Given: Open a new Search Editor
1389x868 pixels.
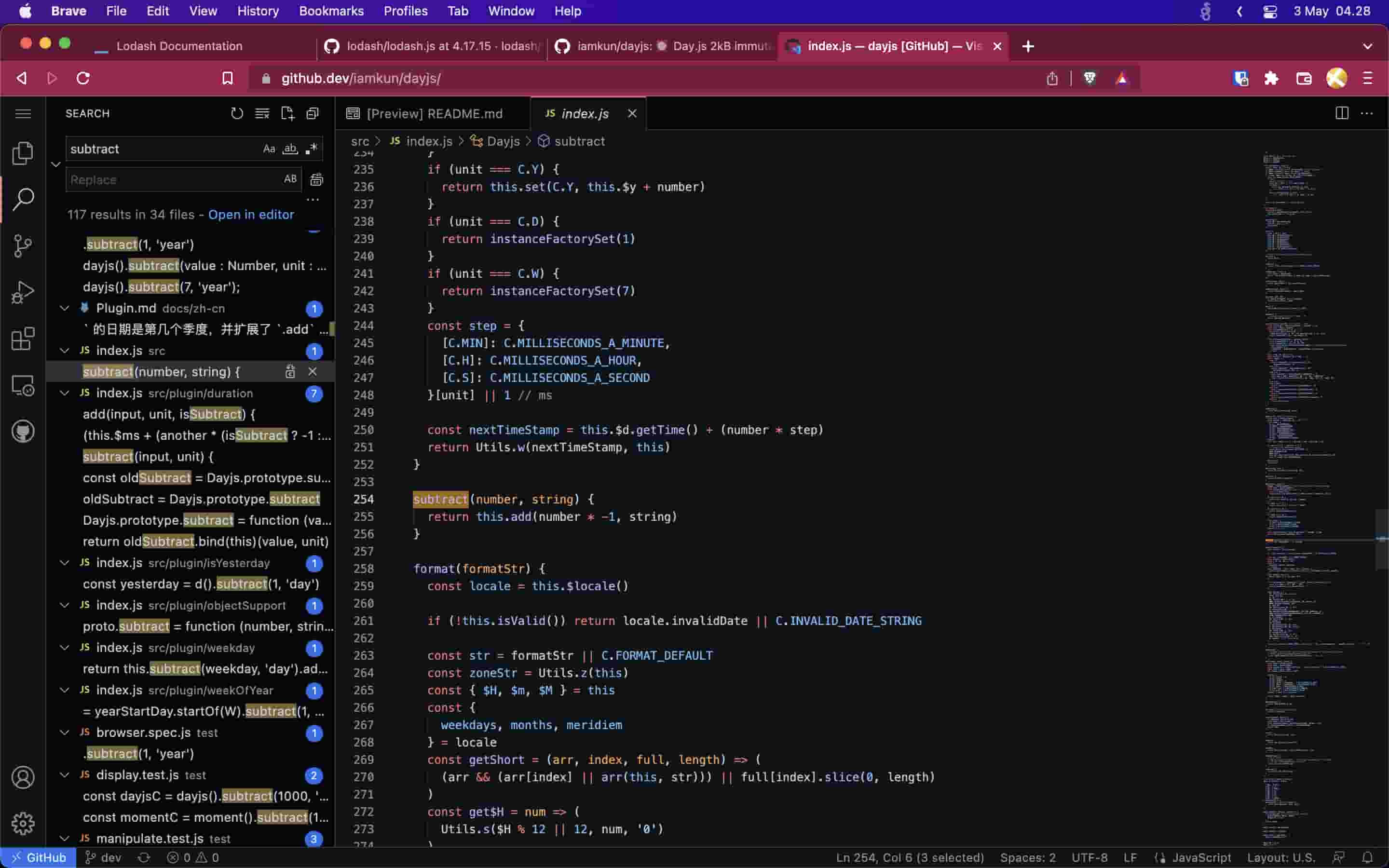Looking at the screenshot, I should 287,114.
